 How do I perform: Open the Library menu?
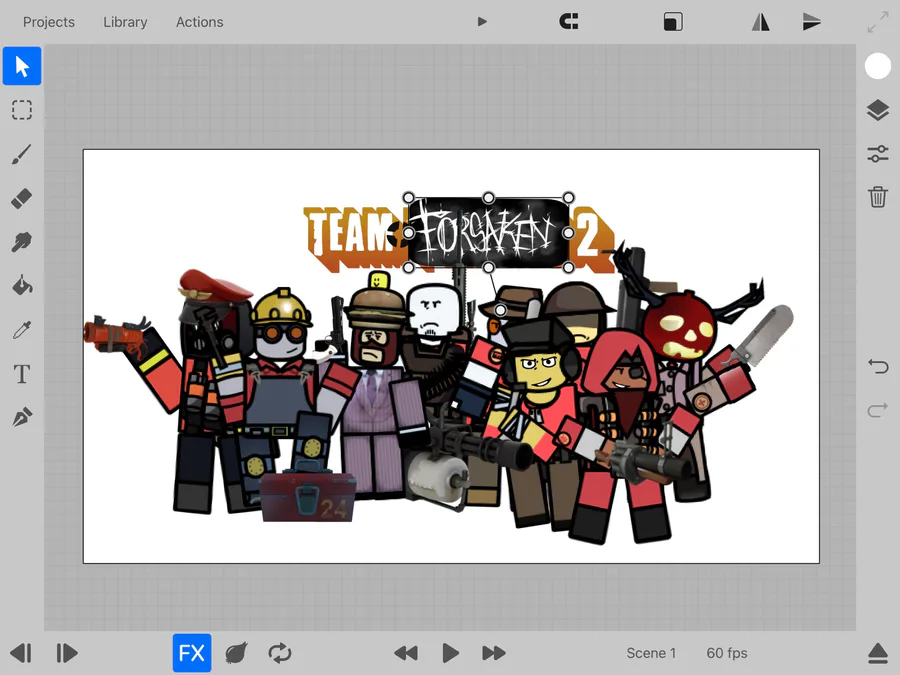tap(125, 22)
